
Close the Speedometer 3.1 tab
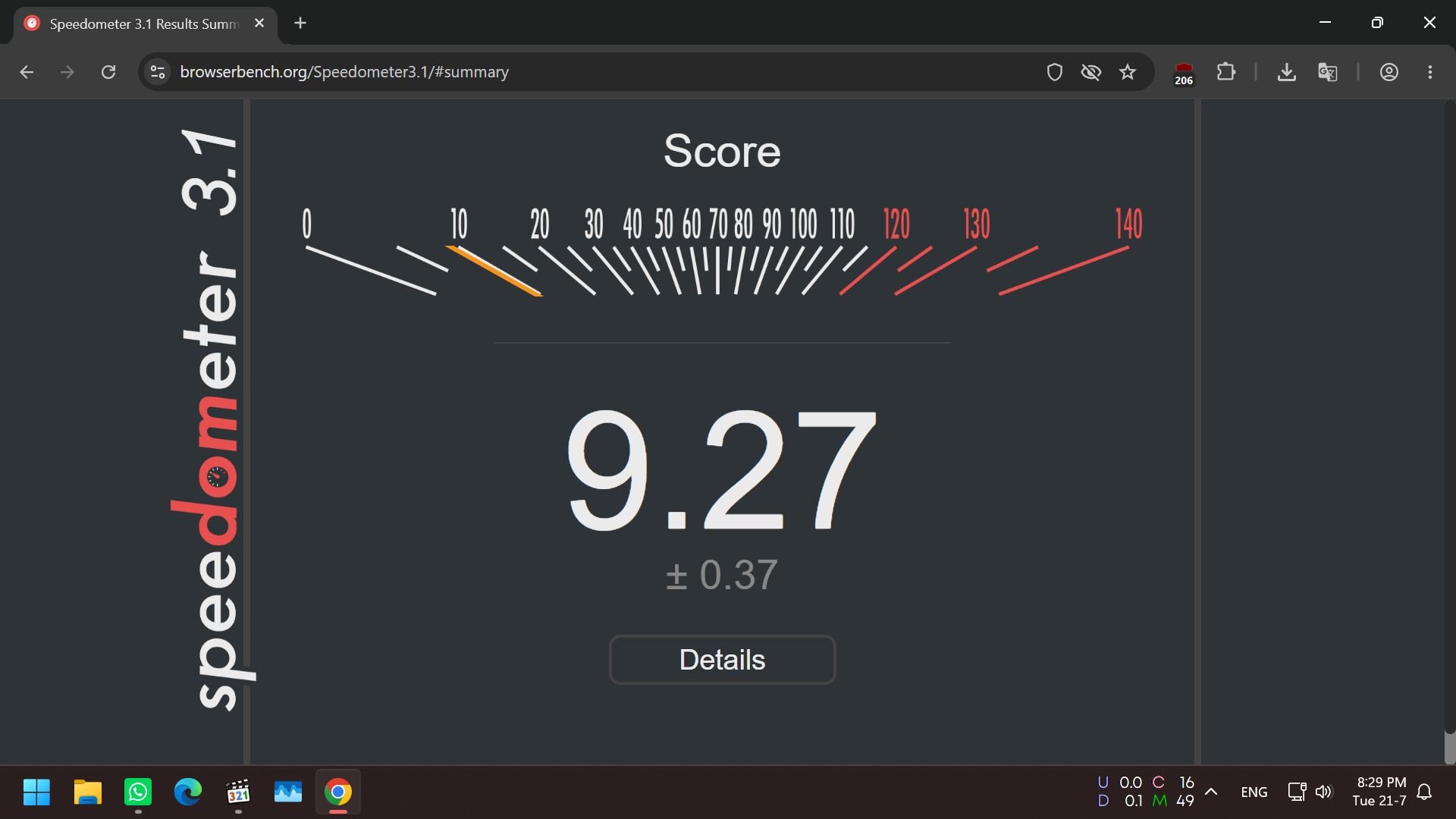[x=259, y=24]
